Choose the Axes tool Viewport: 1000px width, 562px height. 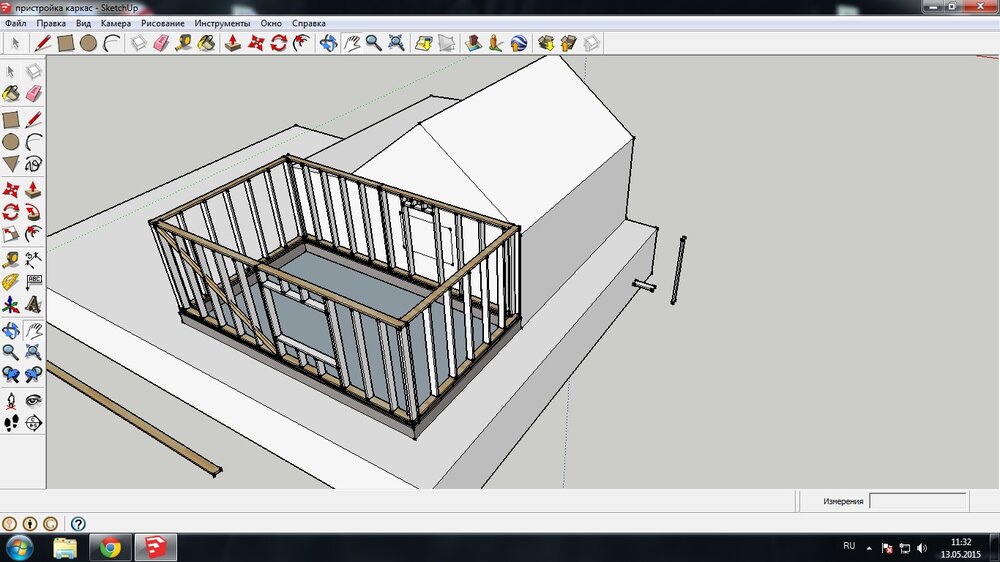point(11,304)
